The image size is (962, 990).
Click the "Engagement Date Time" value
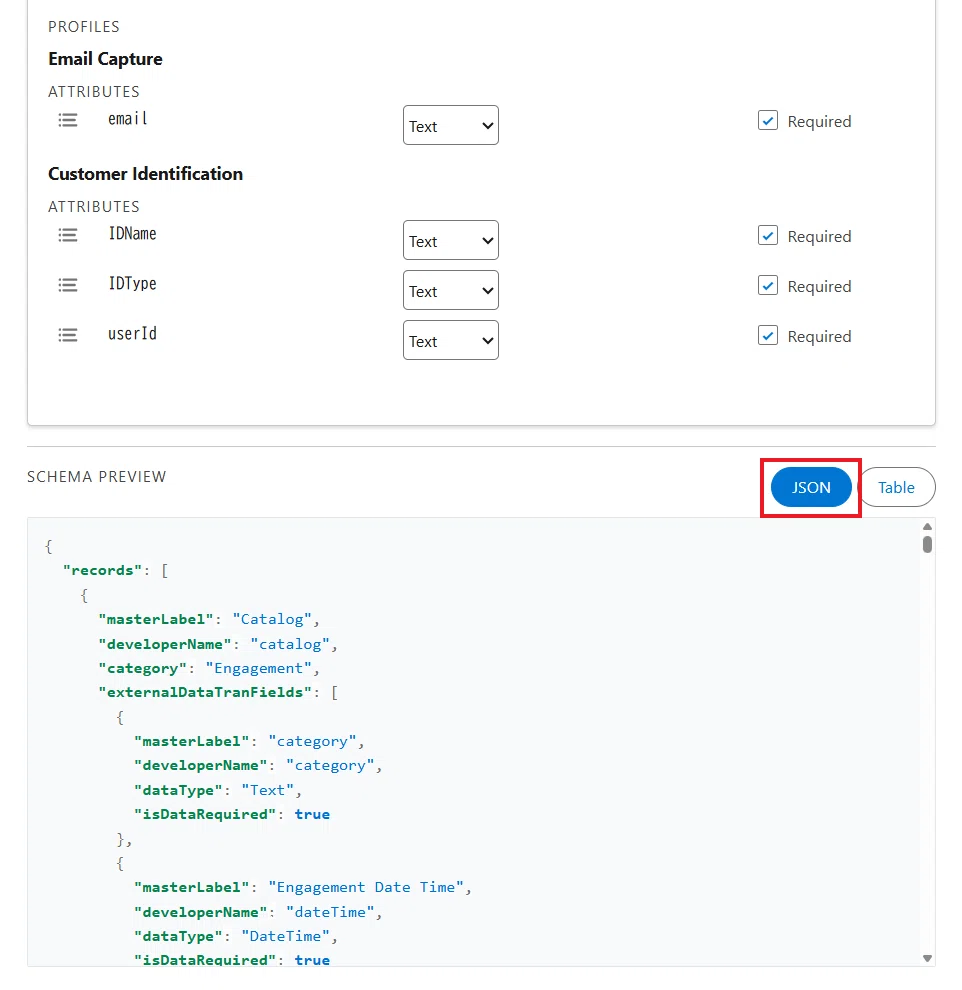366,888
